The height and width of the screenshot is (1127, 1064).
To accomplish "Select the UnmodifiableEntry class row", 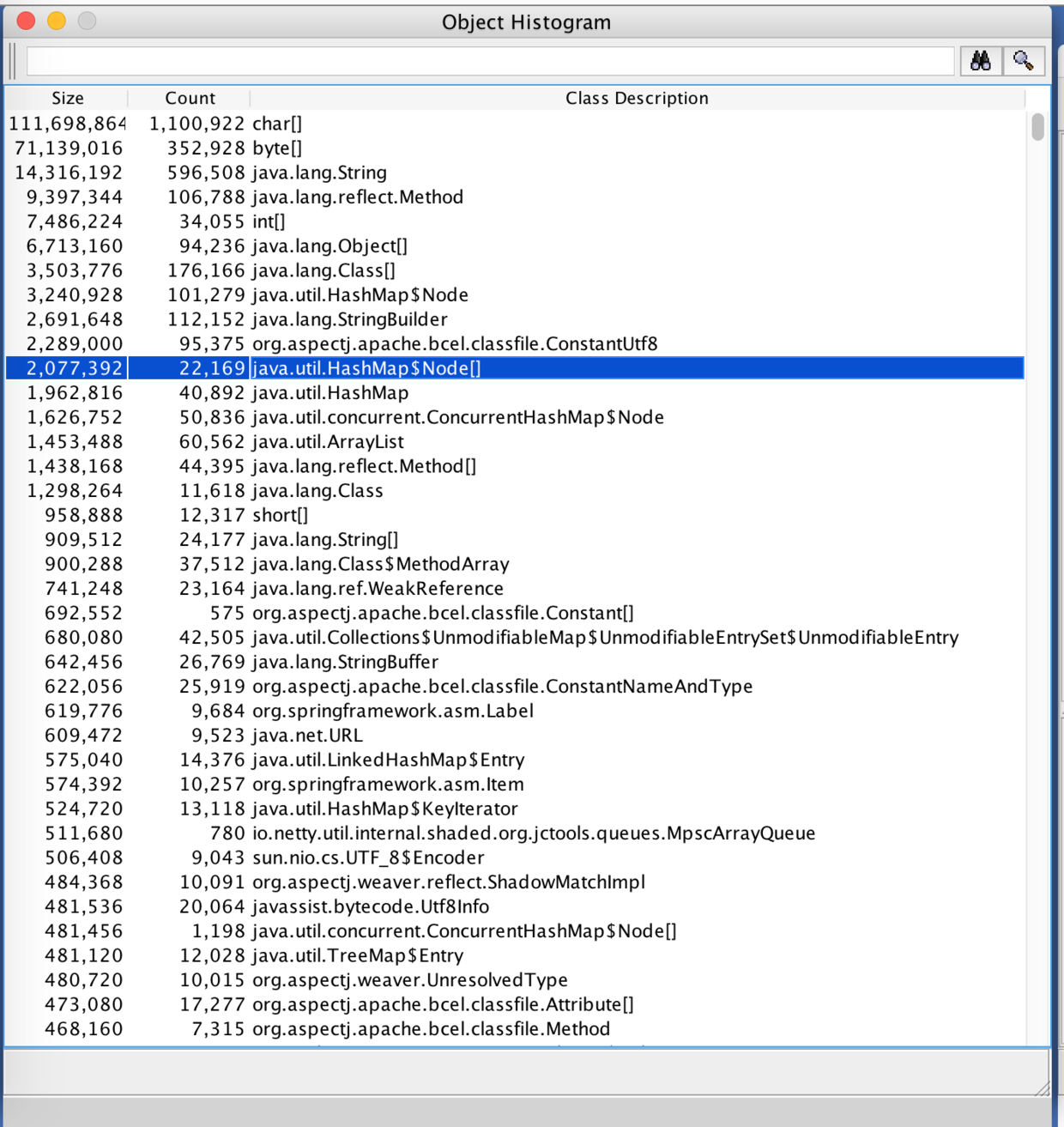I will pos(515,637).
